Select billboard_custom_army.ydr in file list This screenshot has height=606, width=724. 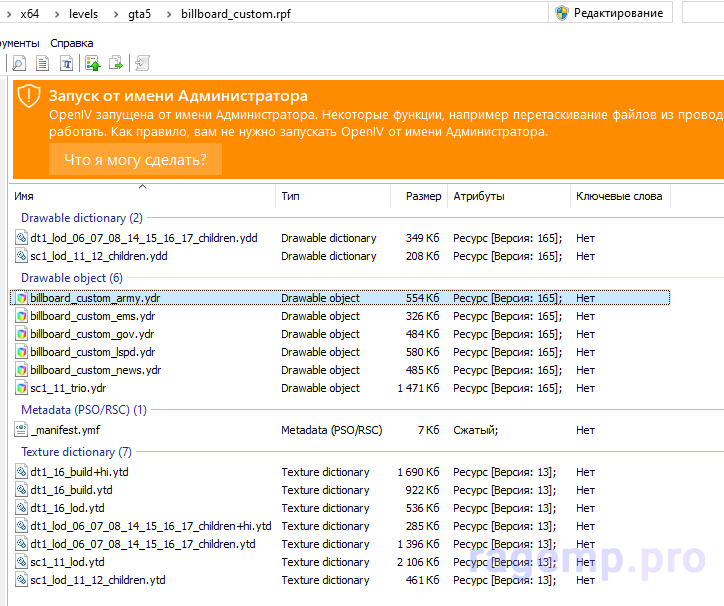pyautogui.click(x=94, y=298)
